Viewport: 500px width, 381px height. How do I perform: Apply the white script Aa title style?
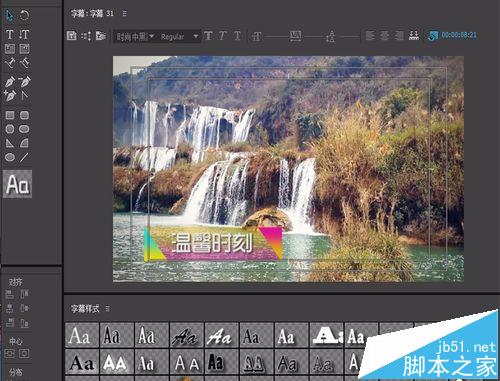(222, 335)
